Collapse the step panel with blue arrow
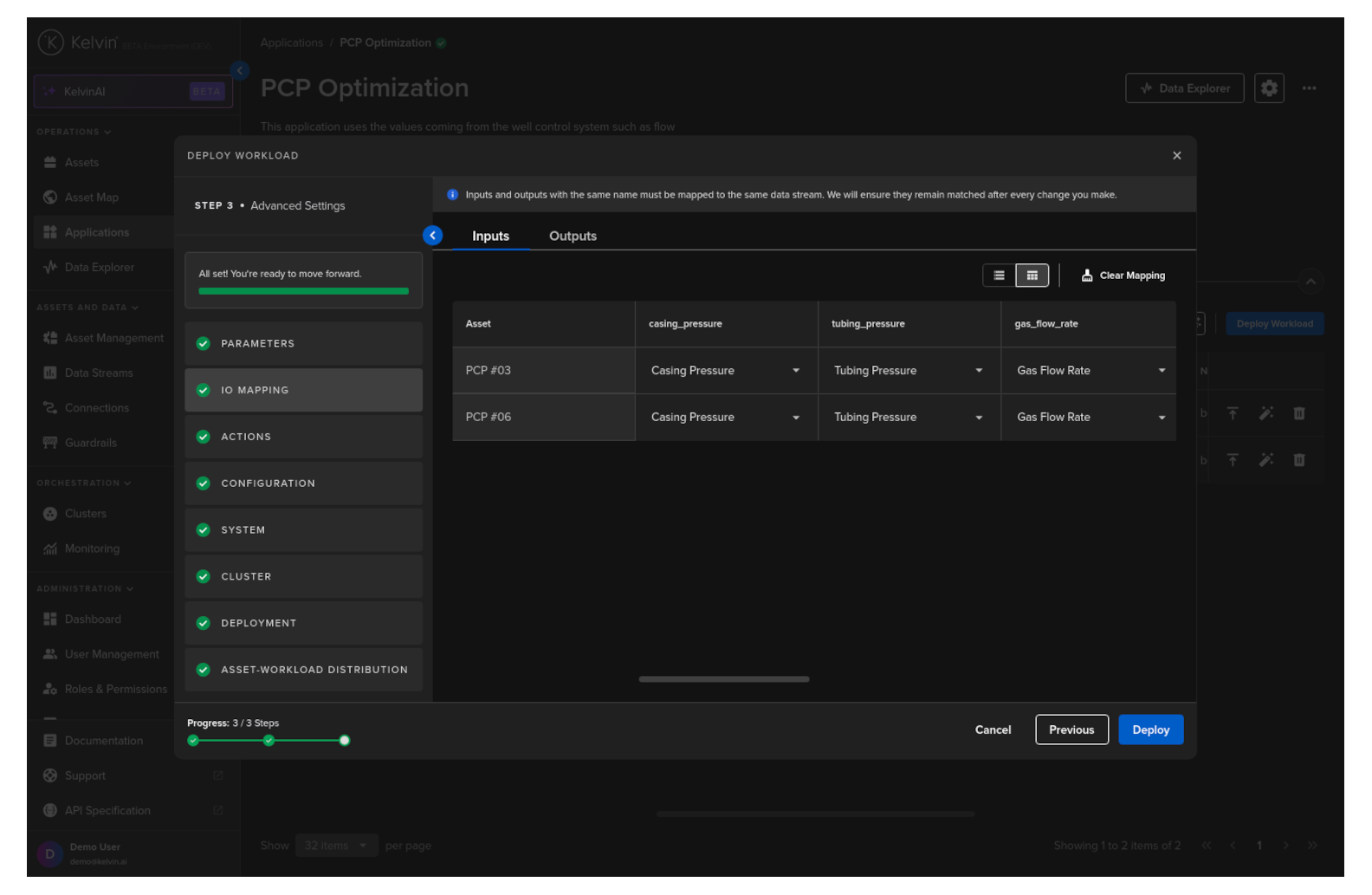 (432, 236)
